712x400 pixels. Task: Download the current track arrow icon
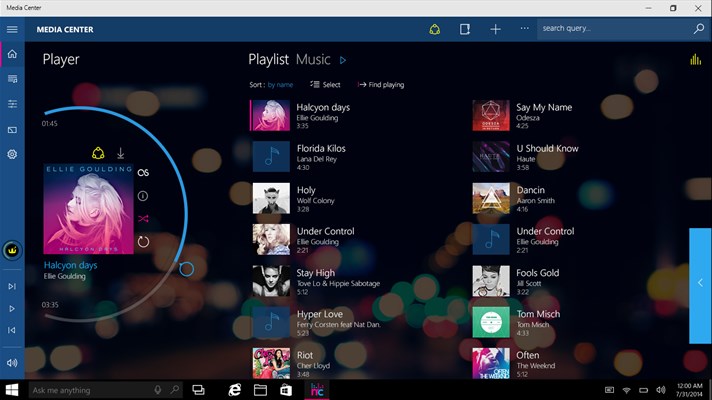120,153
